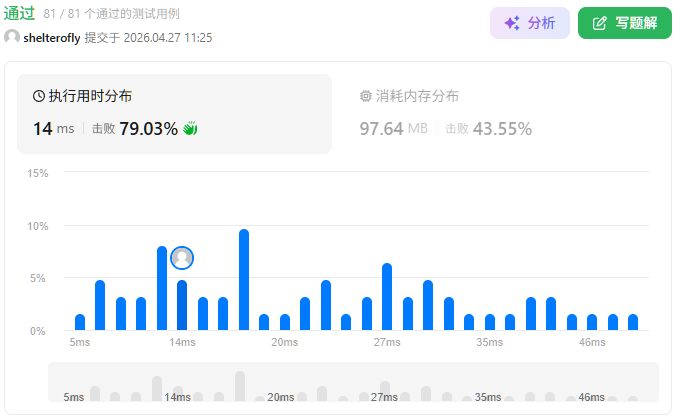Click the chip icon beside 消耗内存分布
Screen dimensions: 677x419
click(x=365, y=97)
